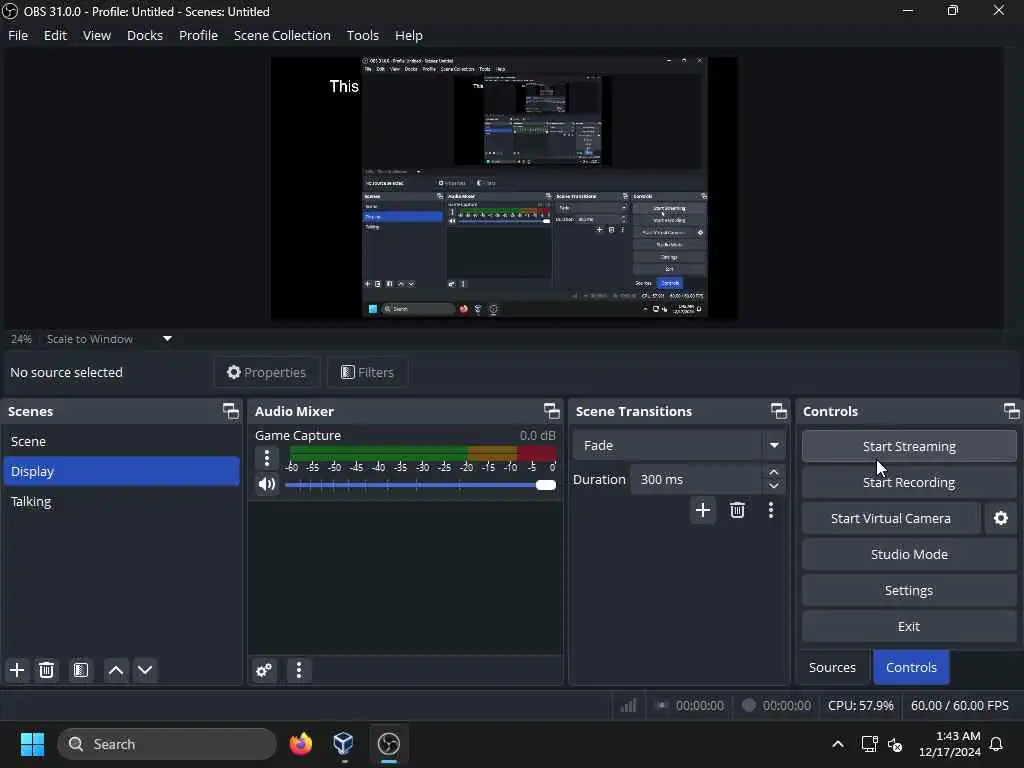
Task: Open advanced audio properties gears icon
Action: click(x=264, y=670)
